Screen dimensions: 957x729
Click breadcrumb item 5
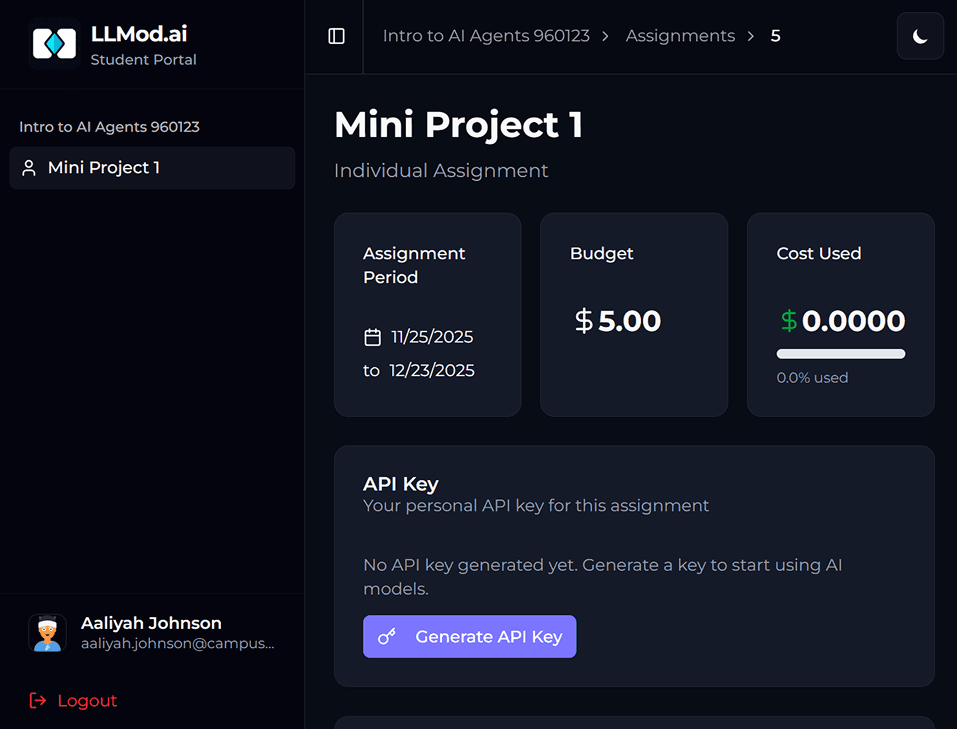coord(775,35)
